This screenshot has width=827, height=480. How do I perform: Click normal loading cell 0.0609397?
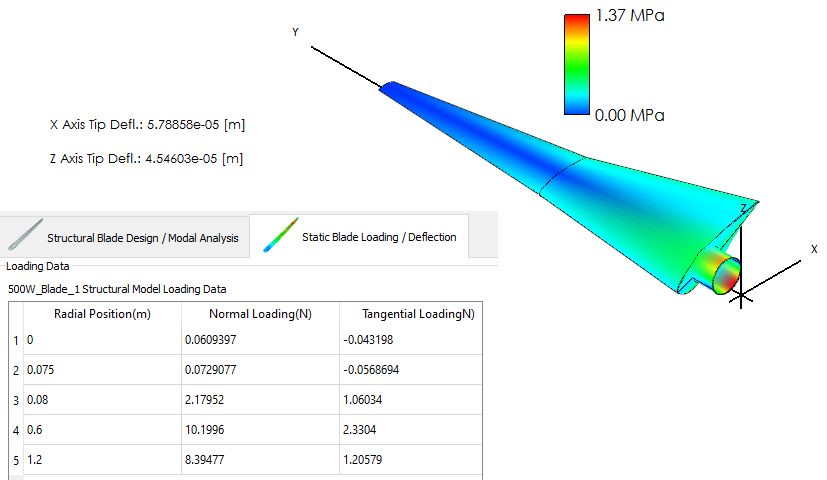(x=261, y=340)
